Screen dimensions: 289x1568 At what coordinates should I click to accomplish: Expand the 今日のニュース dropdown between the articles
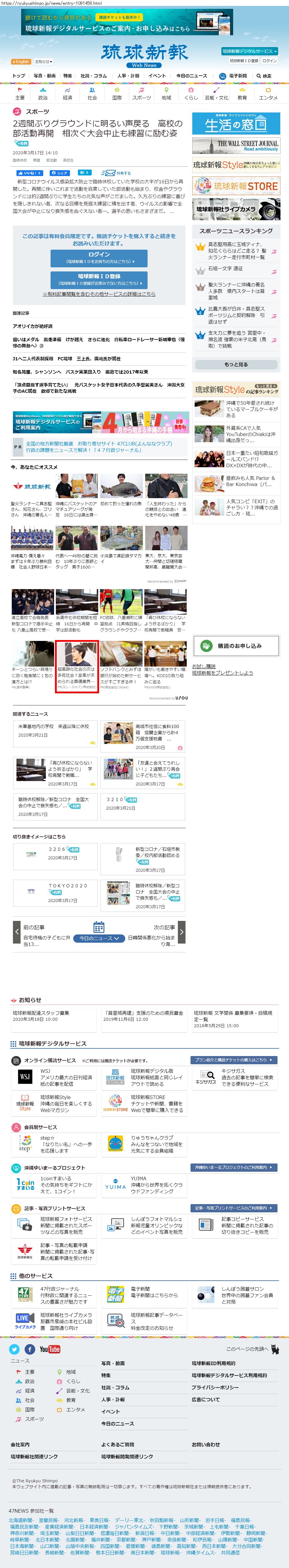[x=99, y=938]
